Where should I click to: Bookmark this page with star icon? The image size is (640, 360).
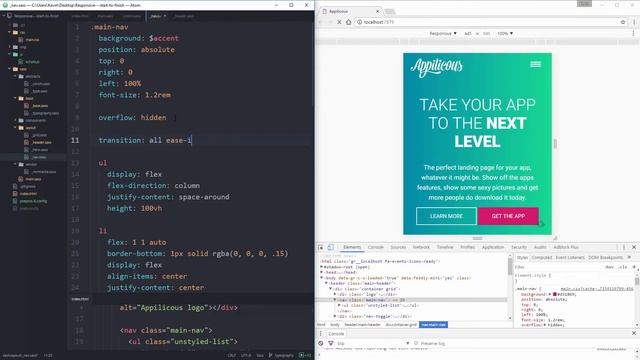(623, 22)
